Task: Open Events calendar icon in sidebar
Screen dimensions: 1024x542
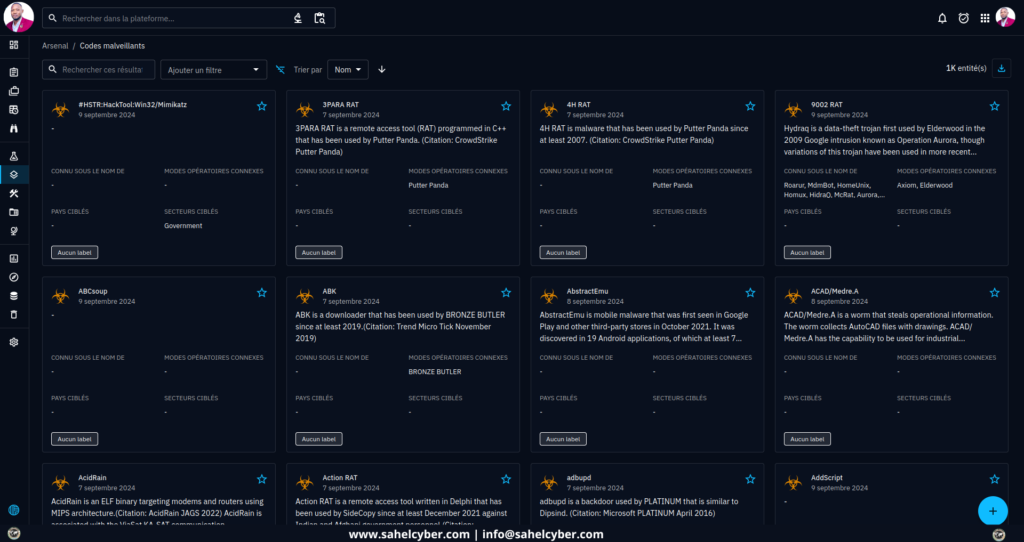Action: tap(14, 110)
